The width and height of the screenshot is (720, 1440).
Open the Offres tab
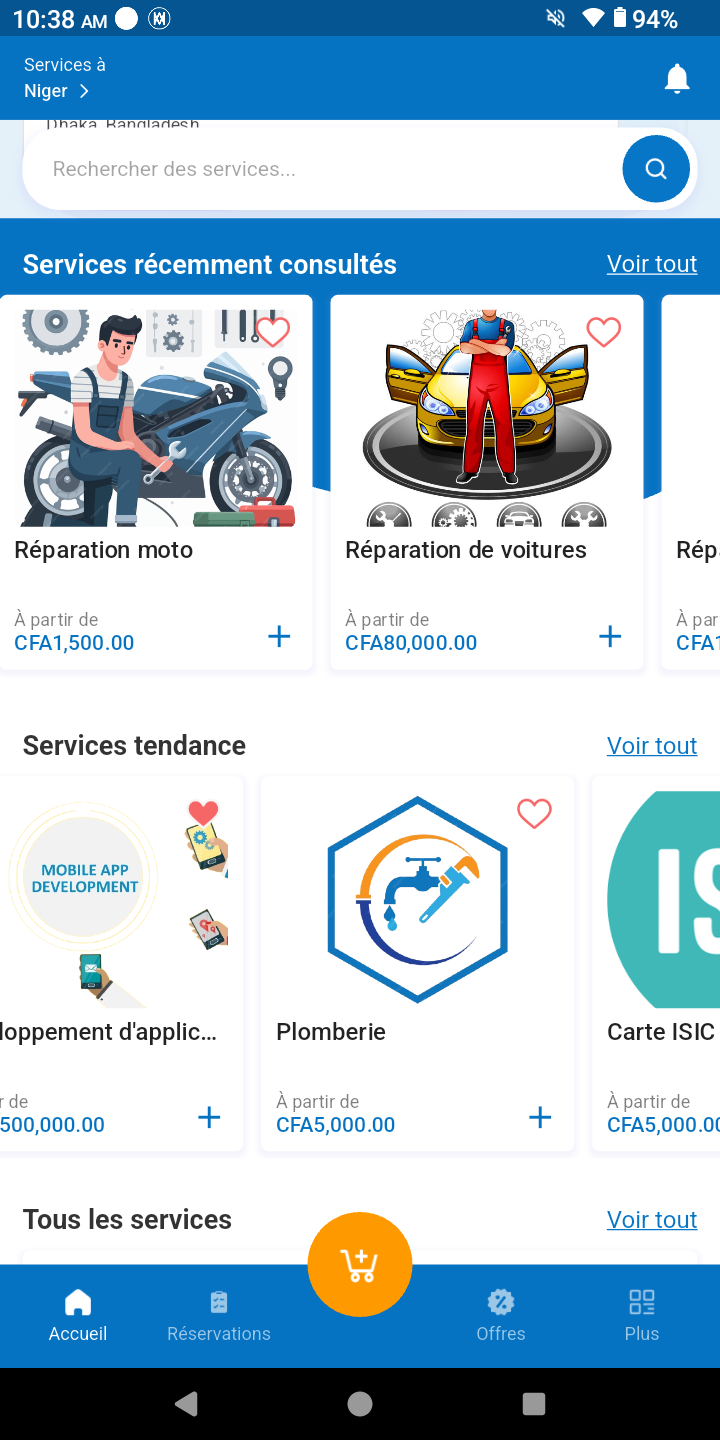(501, 1316)
